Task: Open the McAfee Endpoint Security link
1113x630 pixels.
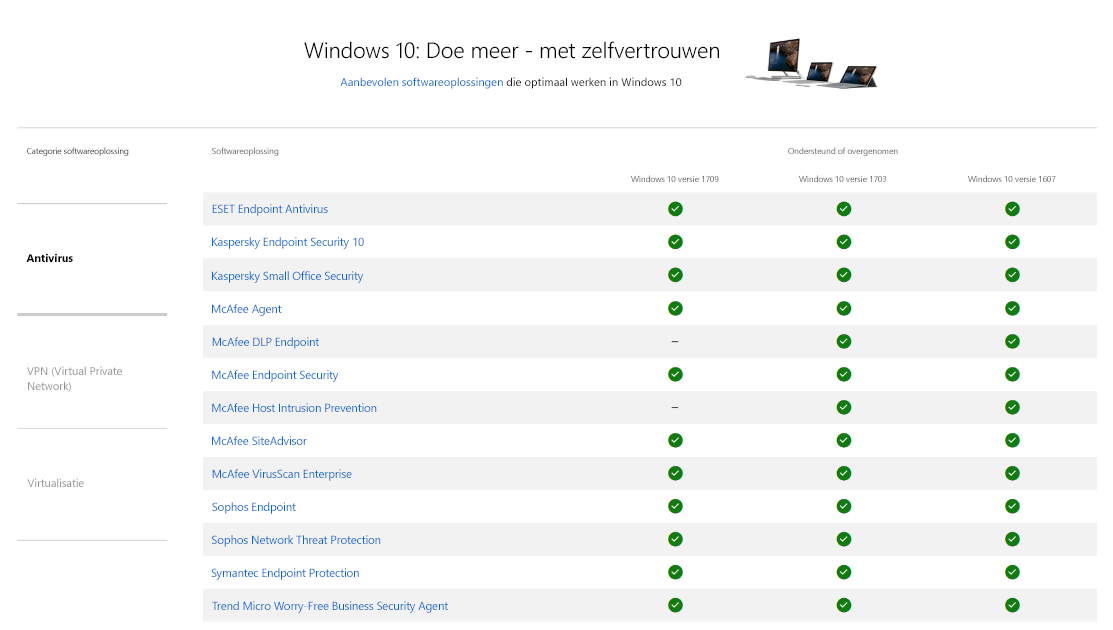Action: [x=274, y=374]
